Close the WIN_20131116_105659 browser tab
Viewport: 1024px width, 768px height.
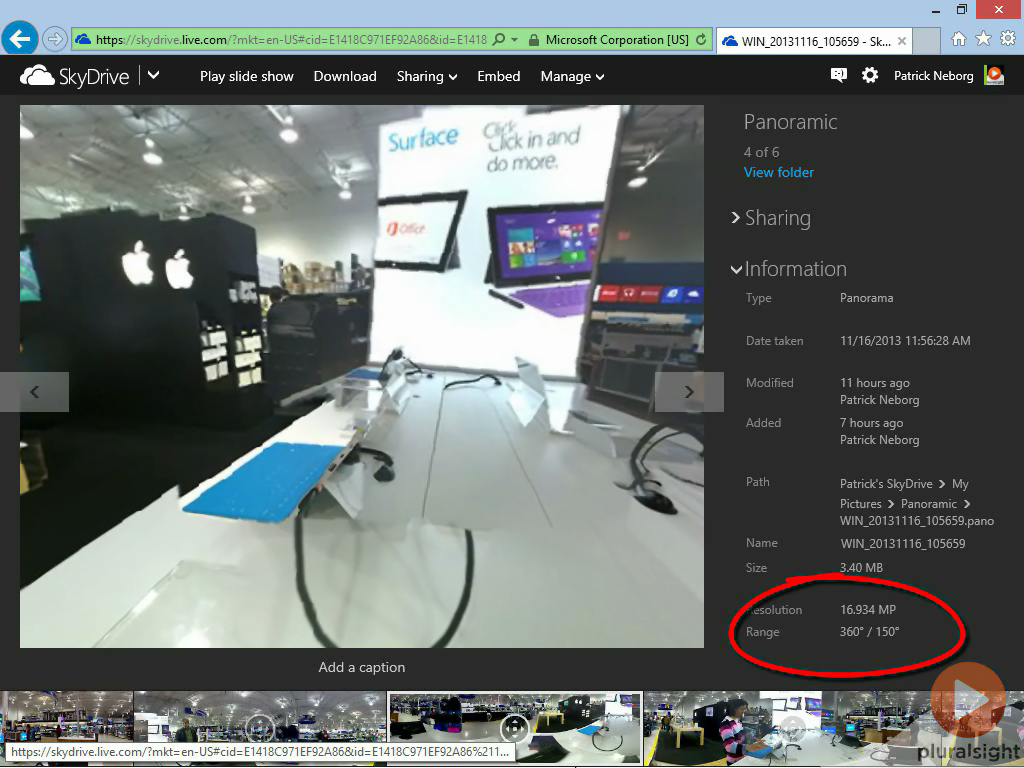point(902,41)
